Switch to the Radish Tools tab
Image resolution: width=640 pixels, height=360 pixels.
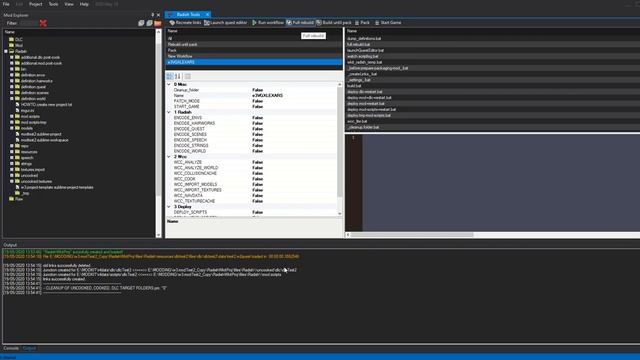[x=188, y=15]
